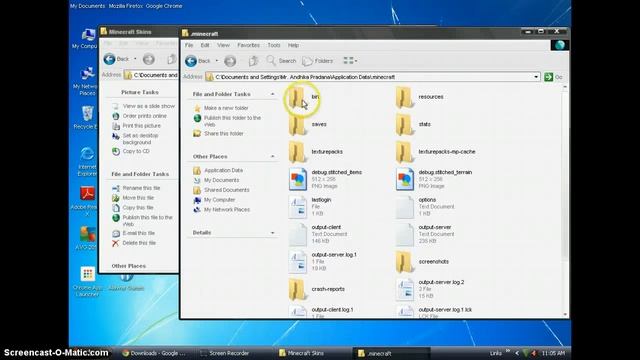Image resolution: width=640 pixels, height=360 pixels.
Task: Select the output-server.log.1 file icon
Action: (x=298, y=262)
